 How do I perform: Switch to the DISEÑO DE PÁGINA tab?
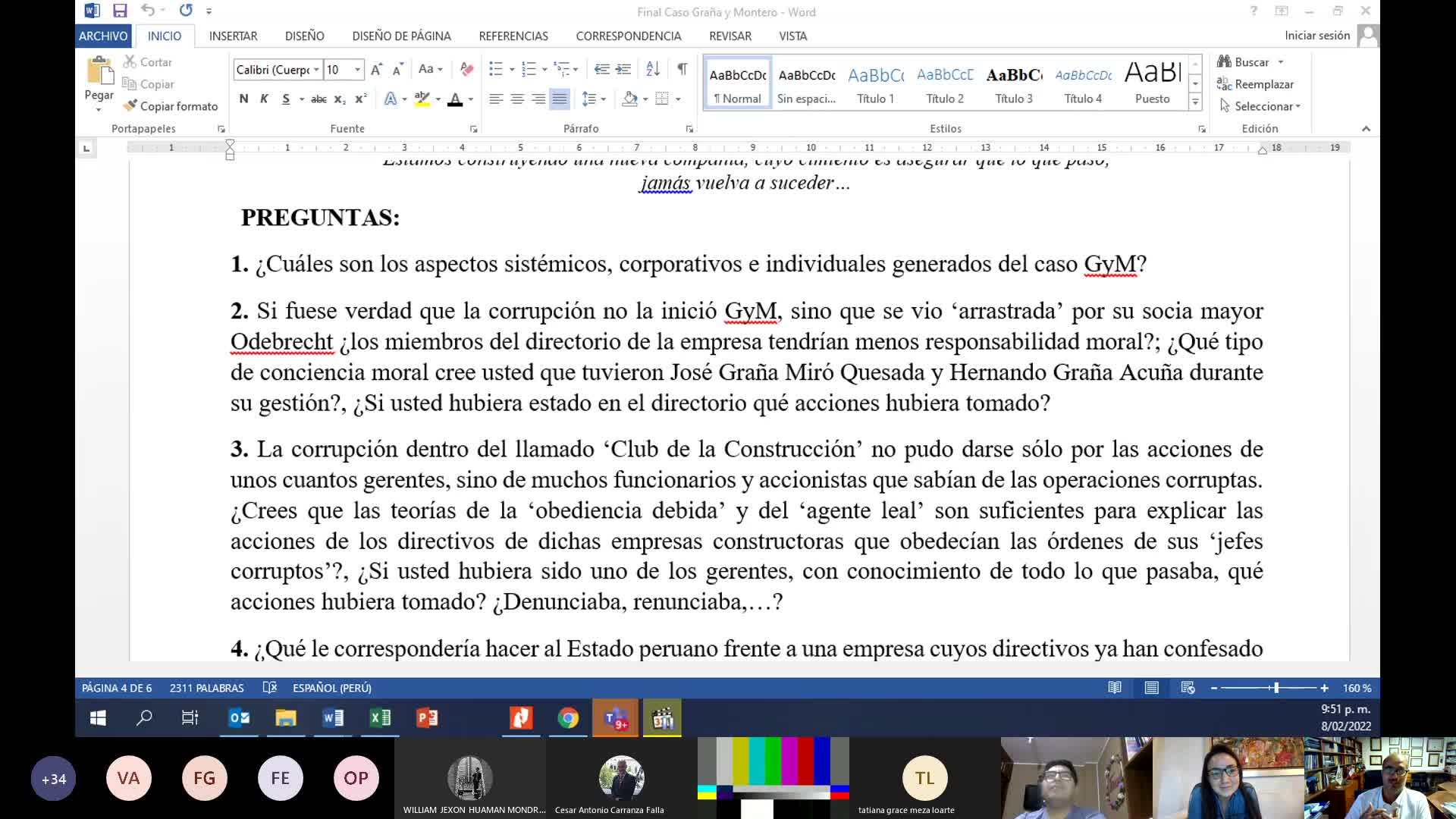[x=401, y=36]
